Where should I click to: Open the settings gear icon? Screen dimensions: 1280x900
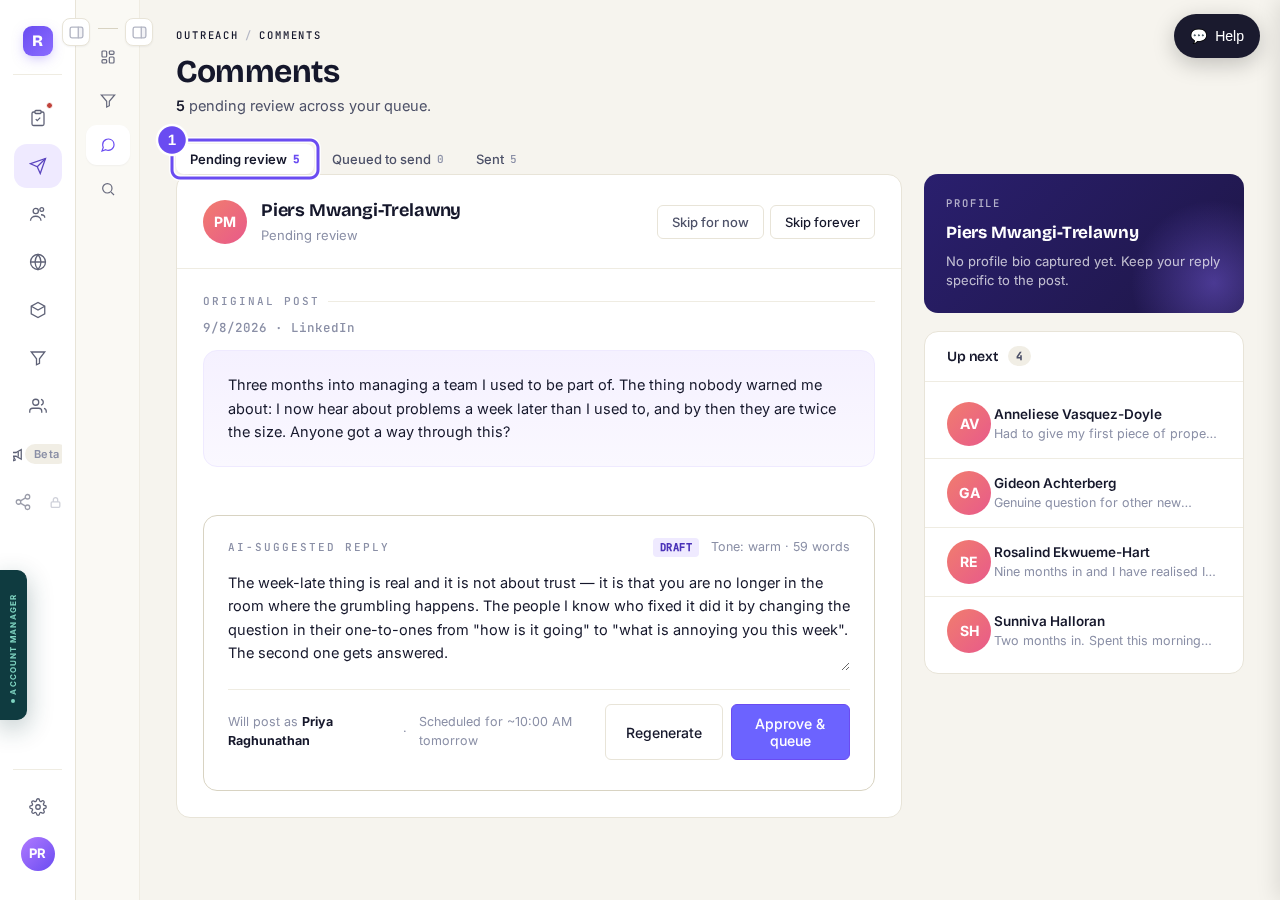[x=38, y=807]
